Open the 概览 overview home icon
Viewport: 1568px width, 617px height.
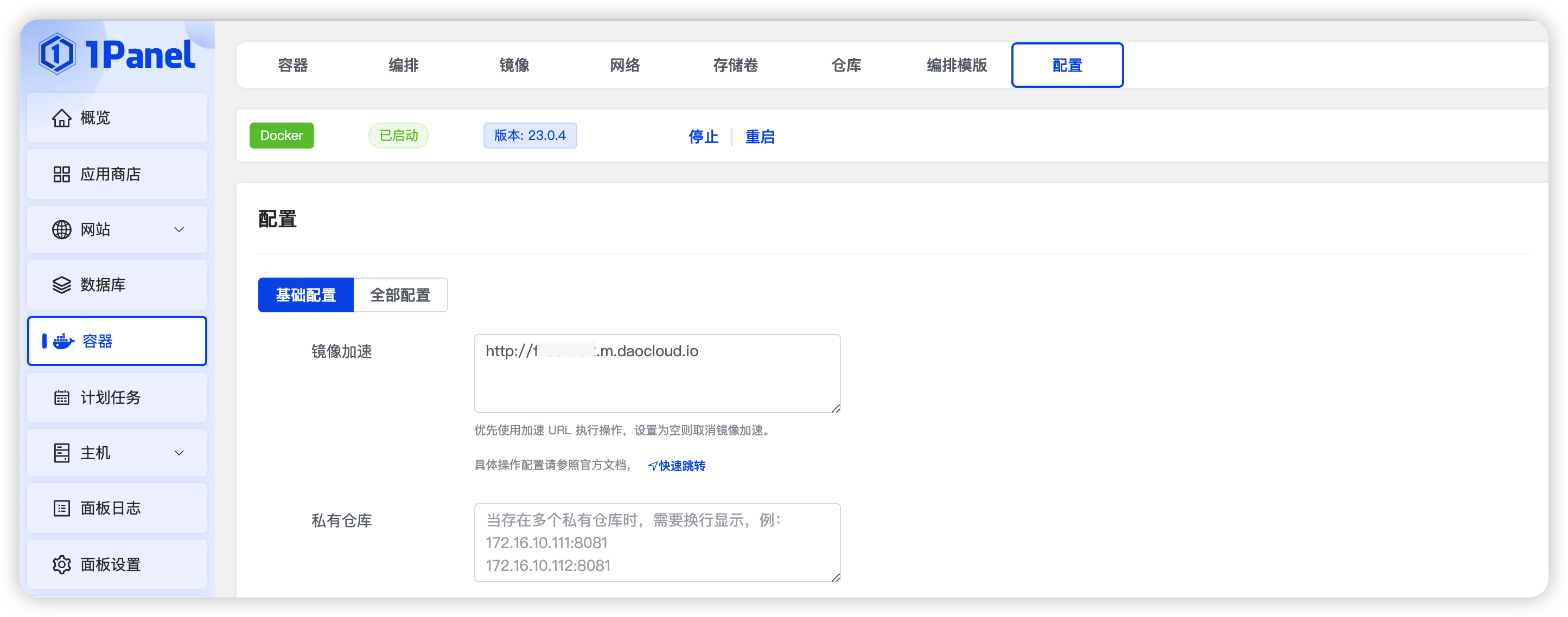click(x=61, y=118)
